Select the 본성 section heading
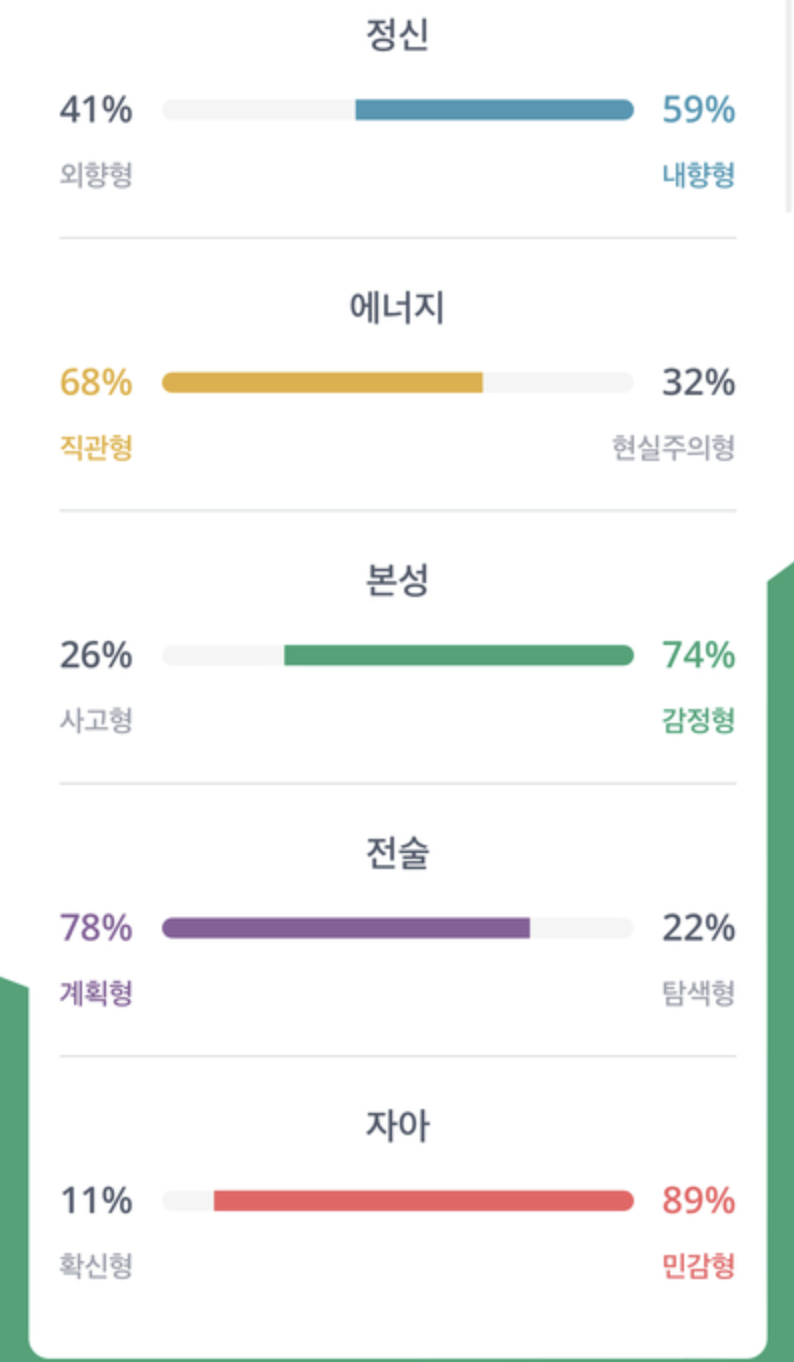Viewport: 794px width, 1362px height. [398, 582]
